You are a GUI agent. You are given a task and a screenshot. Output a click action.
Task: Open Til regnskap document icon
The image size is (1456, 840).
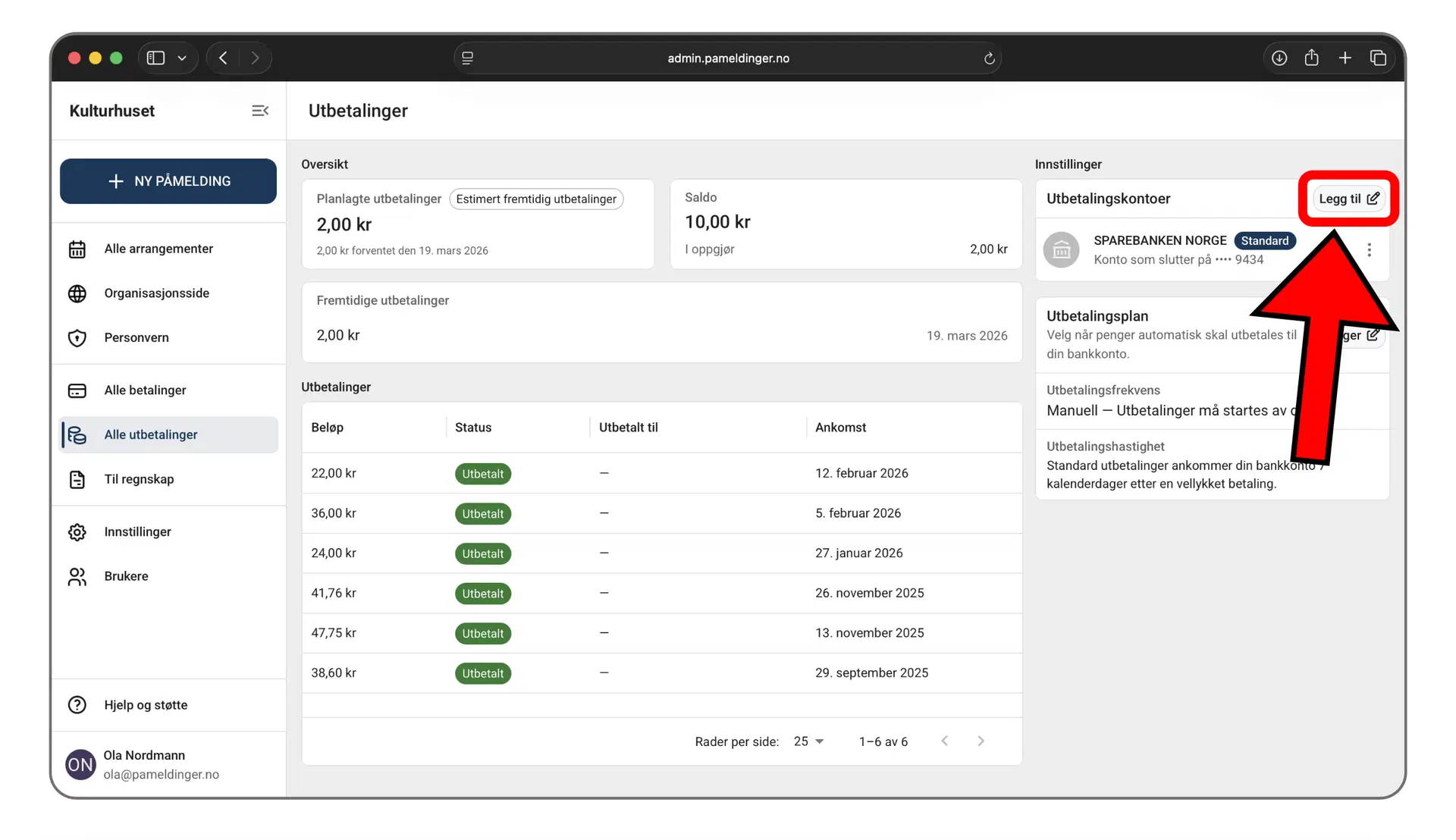point(77,480)
